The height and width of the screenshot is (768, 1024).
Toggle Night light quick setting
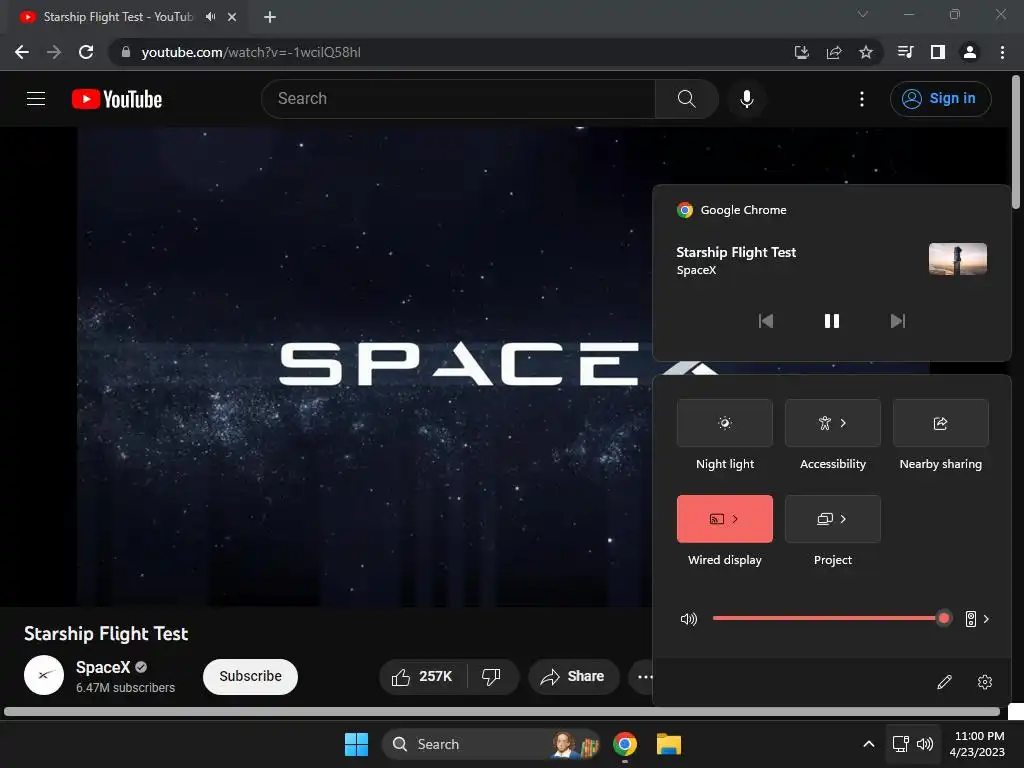pos(725,423)
